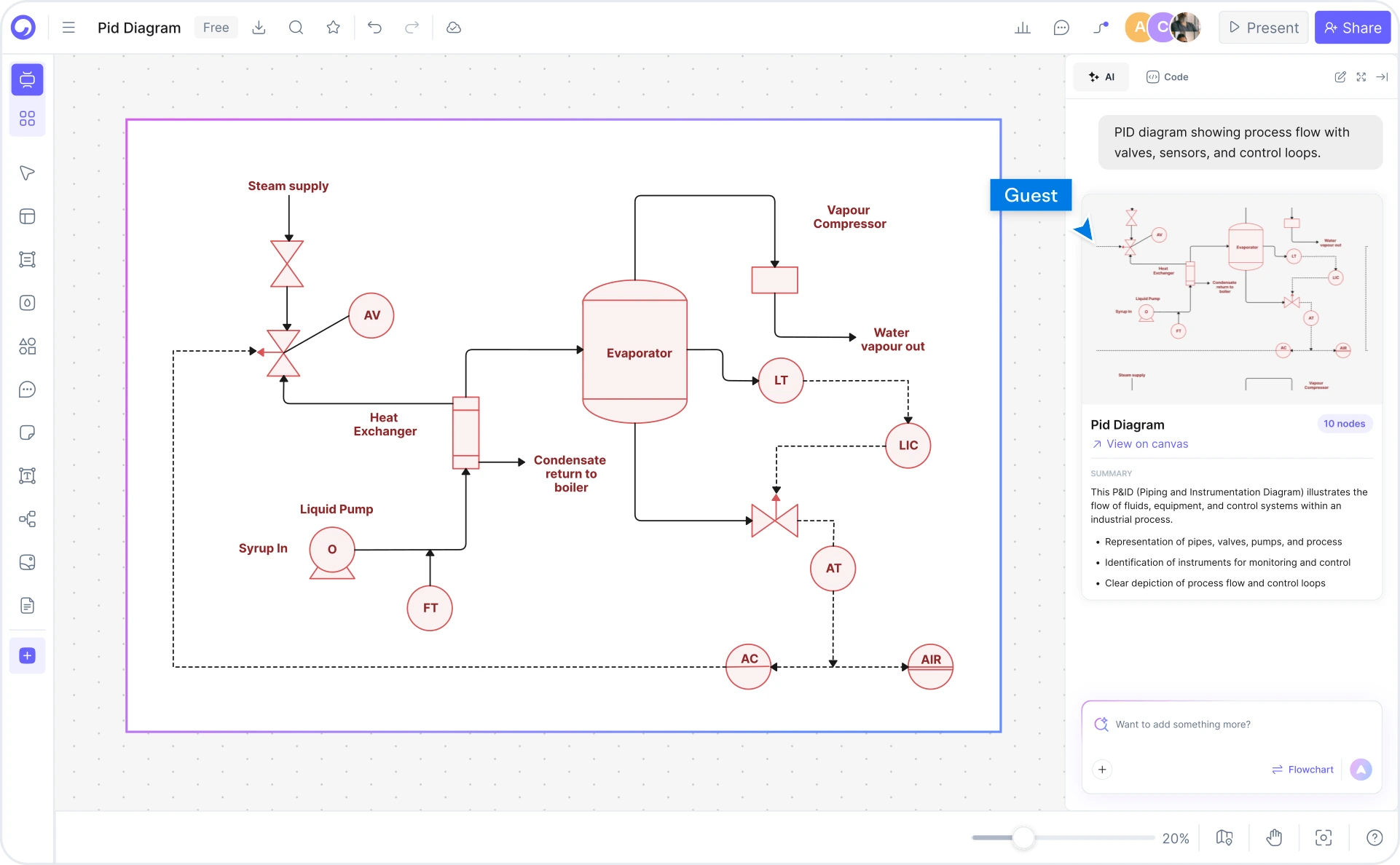Open the comment tool in the left sidebar
This screenshot has width=1400, height=865.
click(27, 390)
